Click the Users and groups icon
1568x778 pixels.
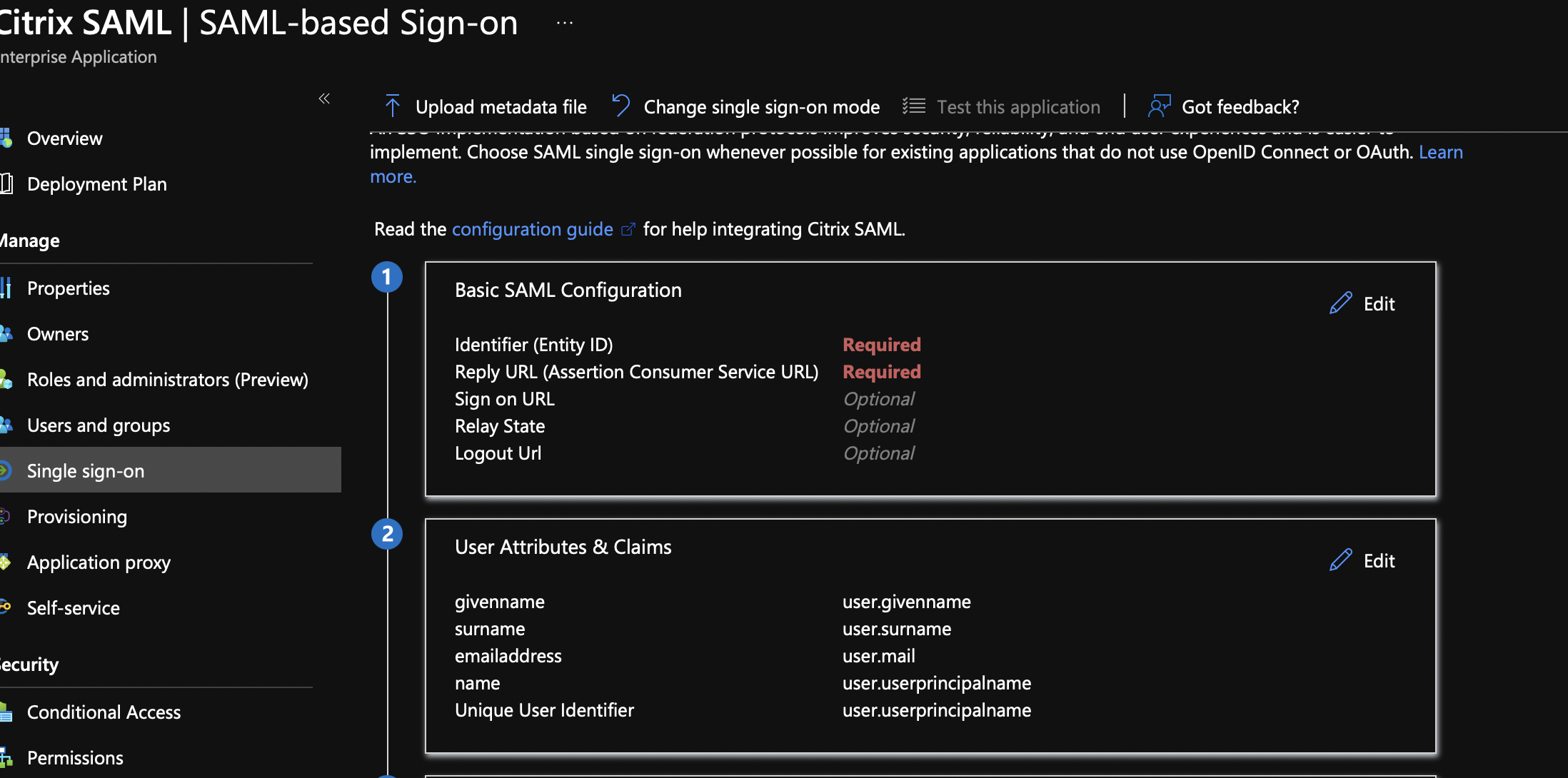click(x=6, y=425)
